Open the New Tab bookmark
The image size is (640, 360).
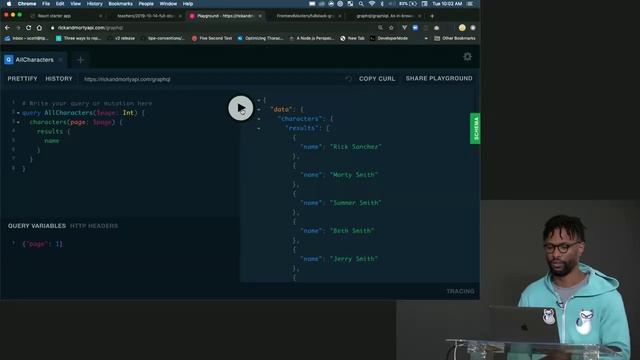tap(353, 38)
